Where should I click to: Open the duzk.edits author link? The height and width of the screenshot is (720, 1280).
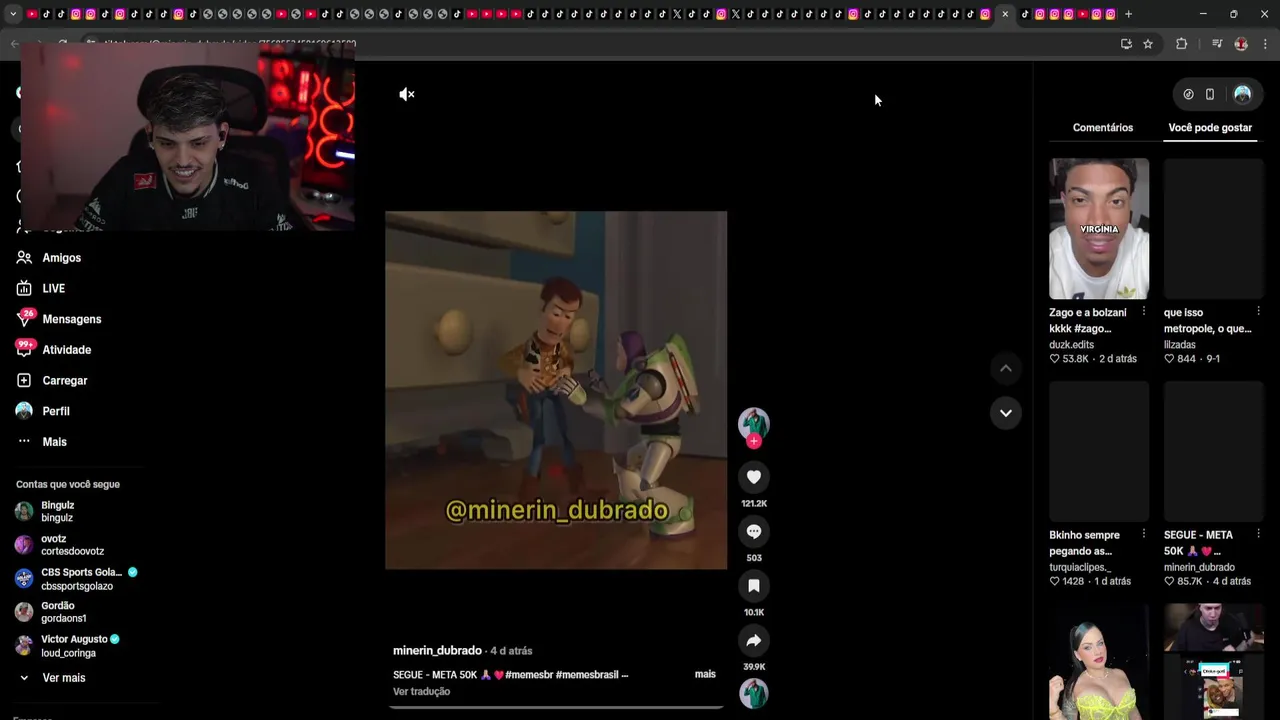coord(1071,345)
